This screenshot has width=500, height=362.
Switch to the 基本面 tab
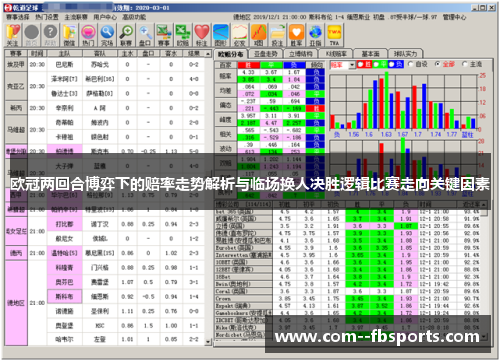[371, 54]
